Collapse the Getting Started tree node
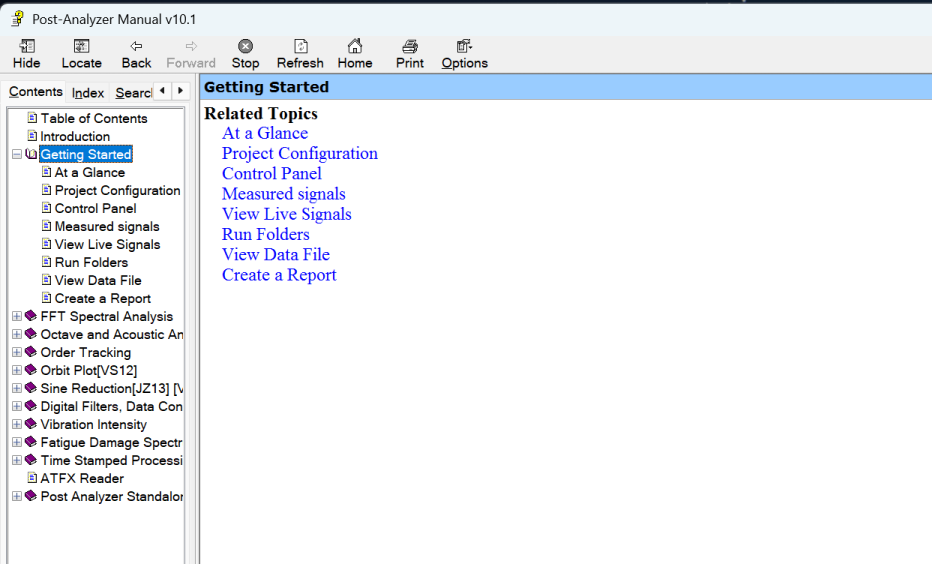The width and height of the screenshot is (932, 564). click(x=17, y=155)
